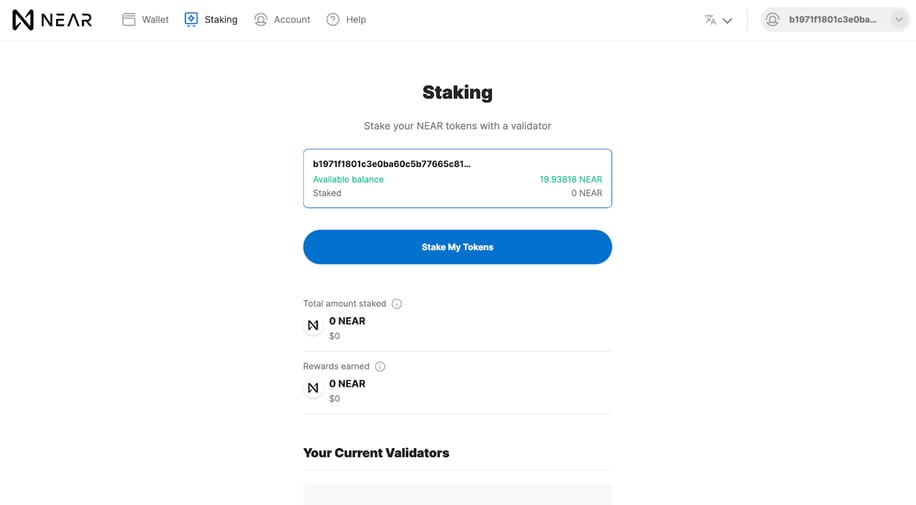The image size is (916, 505).
Task: Open the Help menu item
Action: click(x=346, y=19)
